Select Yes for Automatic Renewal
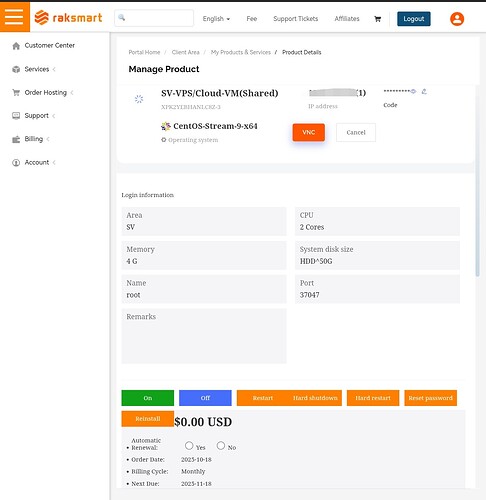The image size is (486, 500). [189, 445]
